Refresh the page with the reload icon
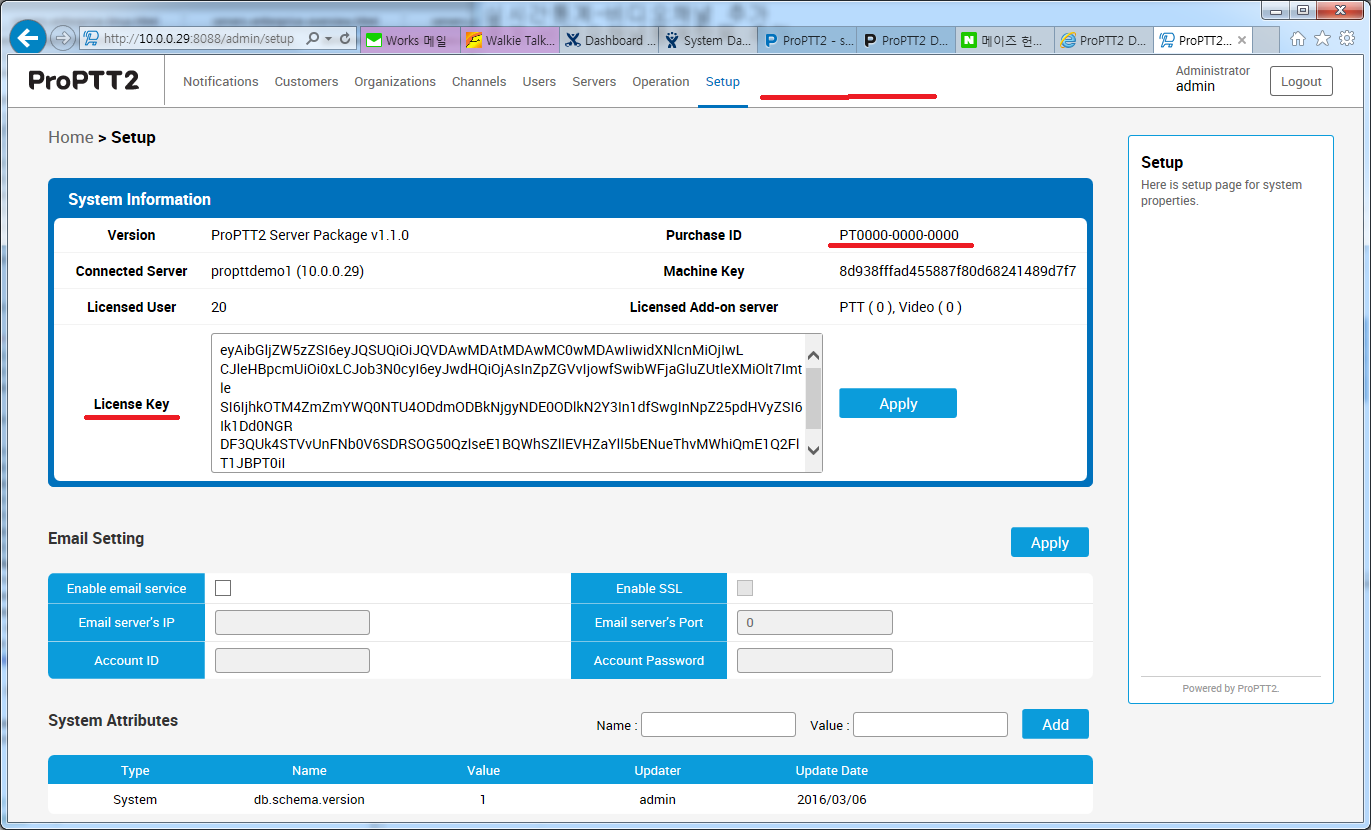 [346, 39]
